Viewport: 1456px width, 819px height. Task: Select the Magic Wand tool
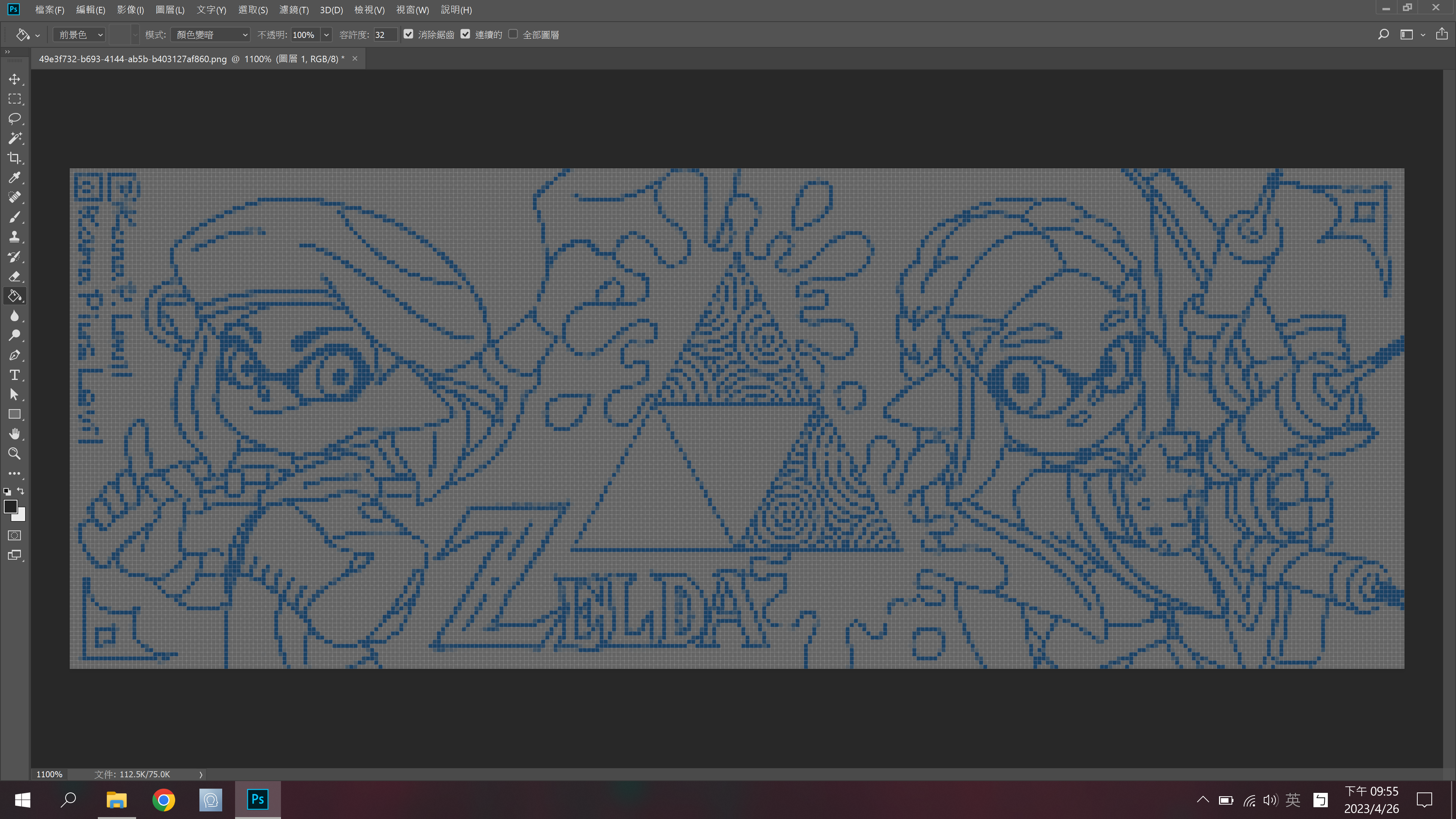click(x=15, y=138)
